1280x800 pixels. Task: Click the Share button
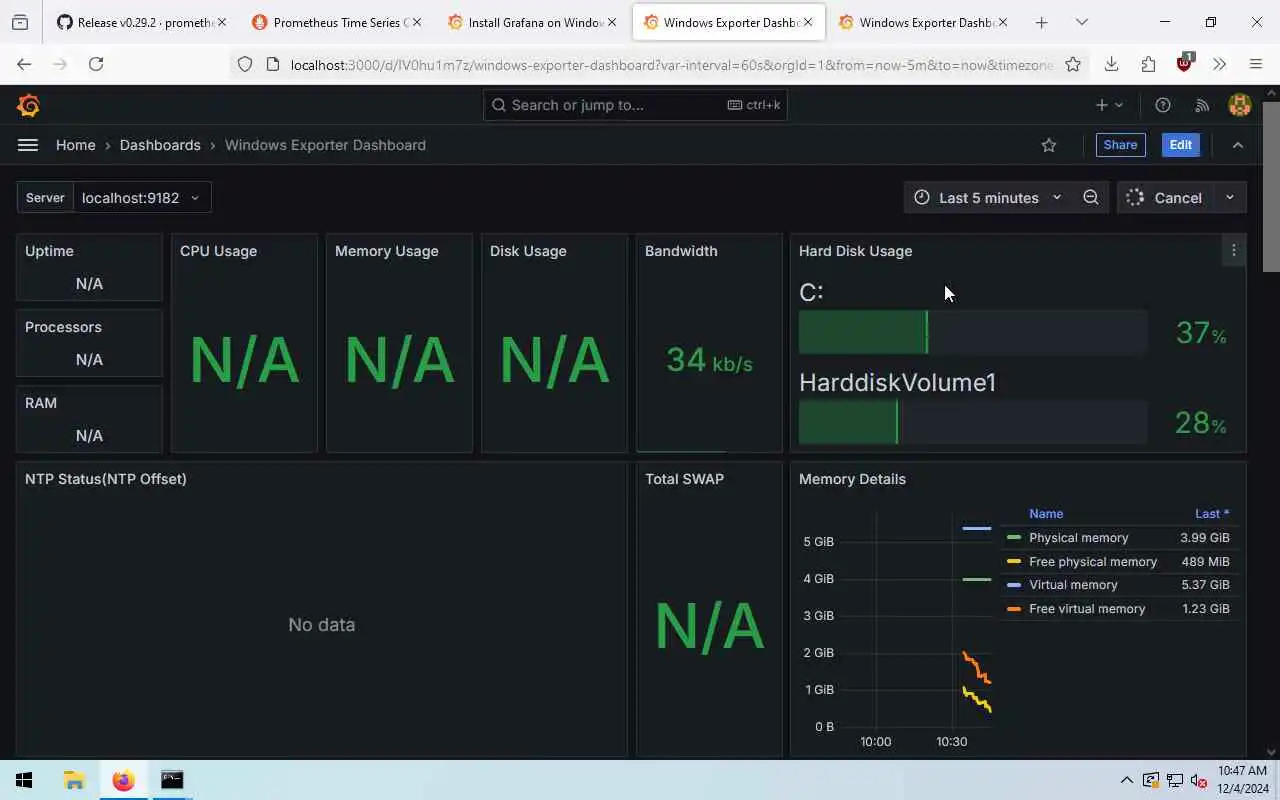click(1120, 145)
